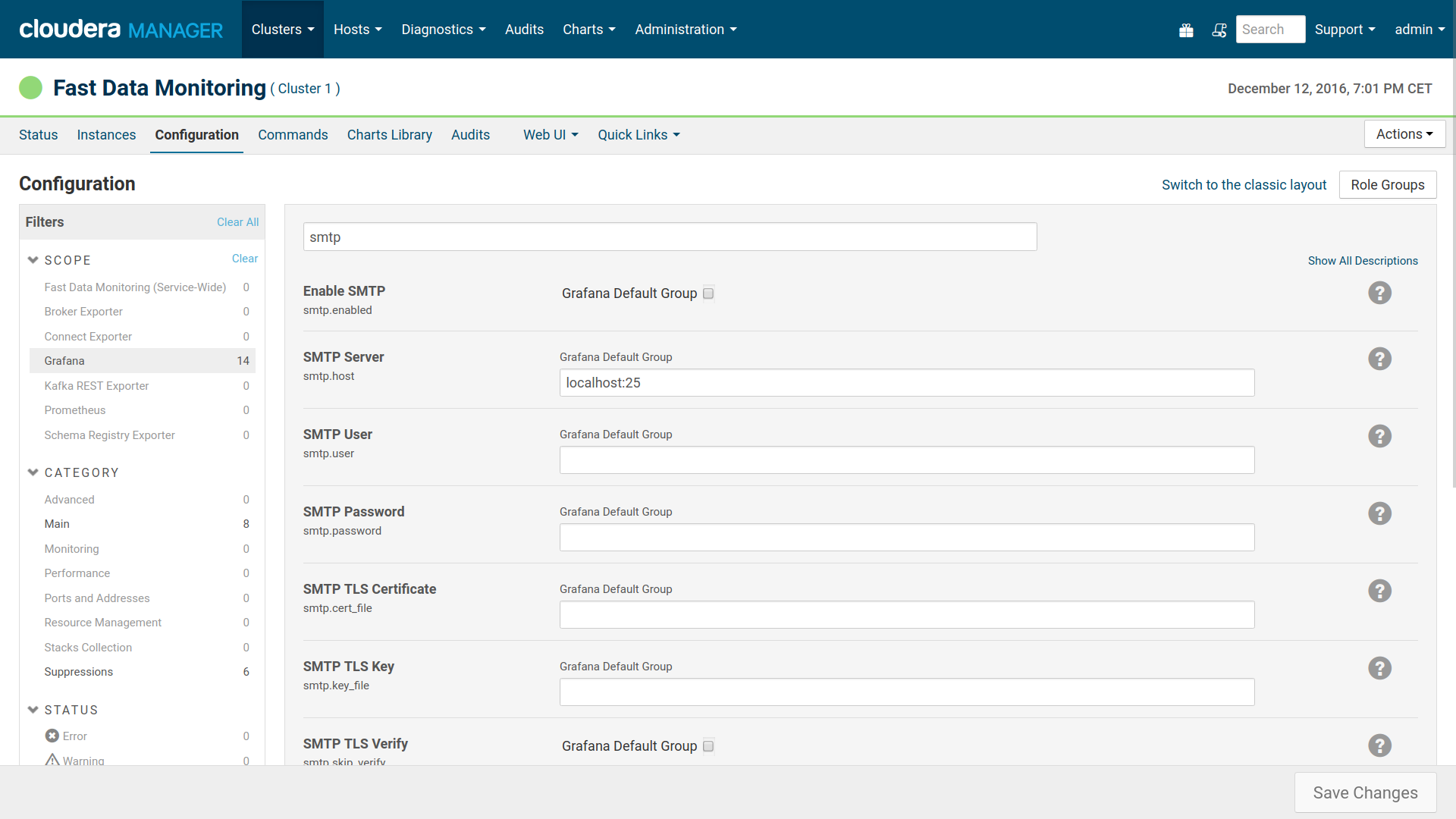The image size is (1456, 819).
Task: Open the Clusters dropdown menu
Action: pyautogui.click(x=283, y=30)
